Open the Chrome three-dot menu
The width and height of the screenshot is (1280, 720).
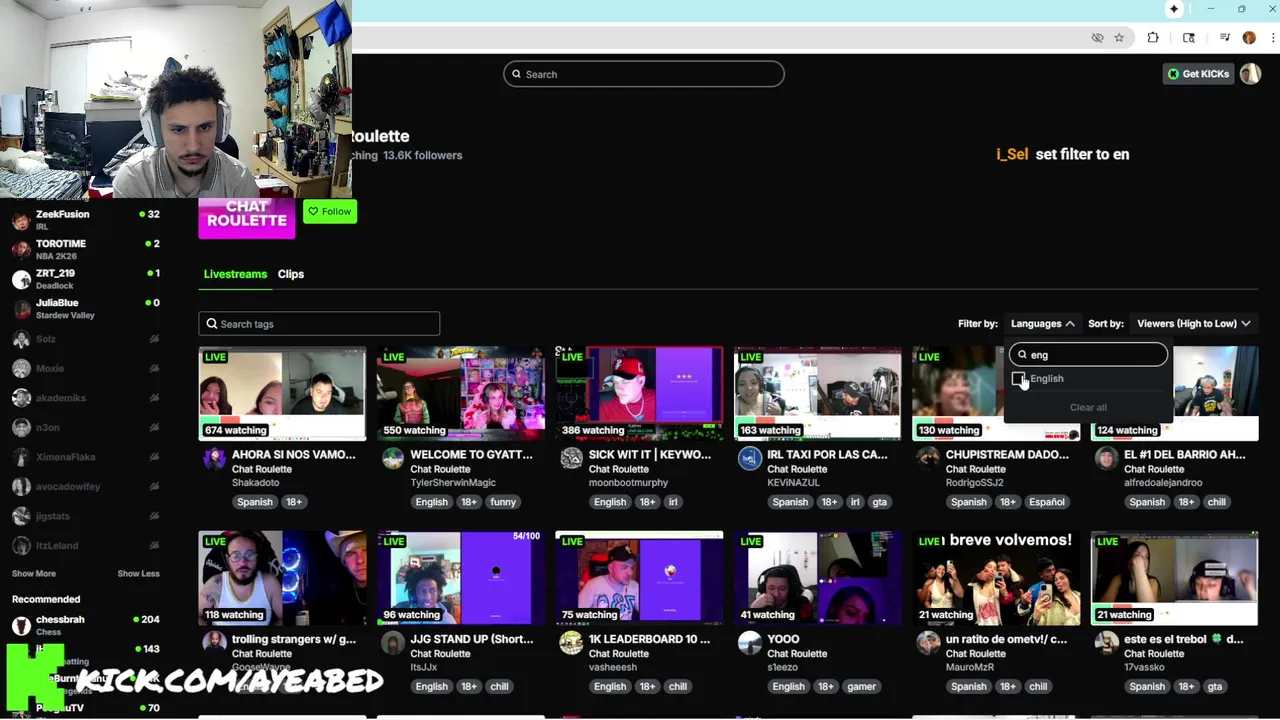click(1271, 38)
